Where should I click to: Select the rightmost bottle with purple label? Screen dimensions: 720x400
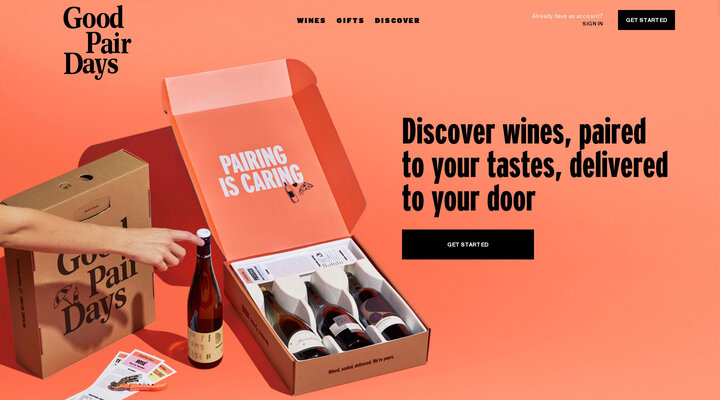(378, 307)
